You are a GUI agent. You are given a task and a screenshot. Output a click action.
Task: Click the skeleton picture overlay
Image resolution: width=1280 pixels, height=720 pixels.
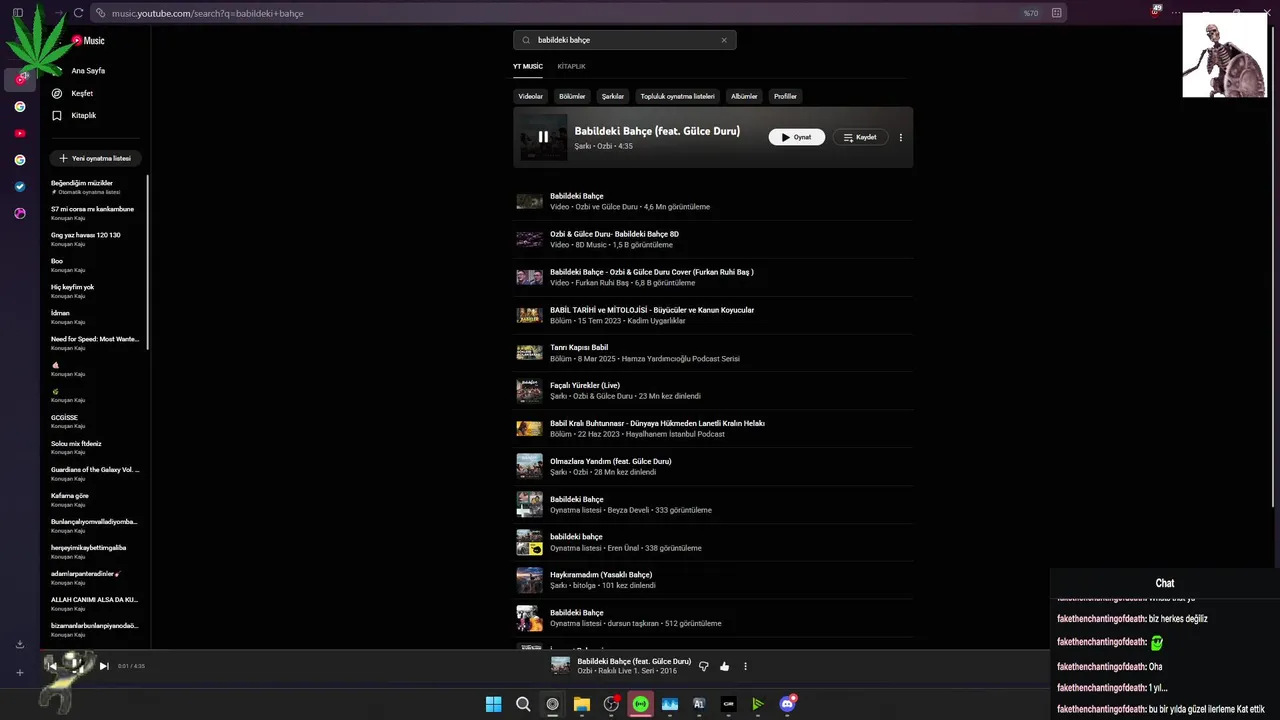point(1225,55)
